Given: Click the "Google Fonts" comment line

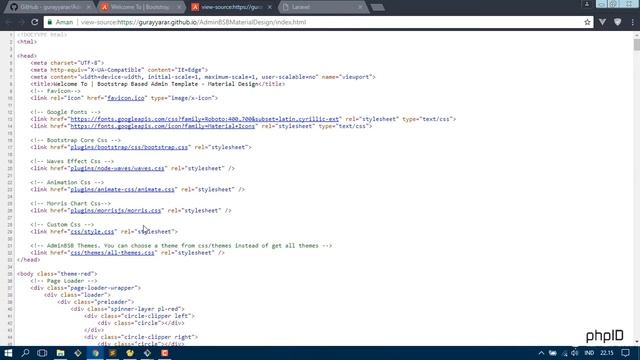Looking at the screenshot, I should click(65, 112).
